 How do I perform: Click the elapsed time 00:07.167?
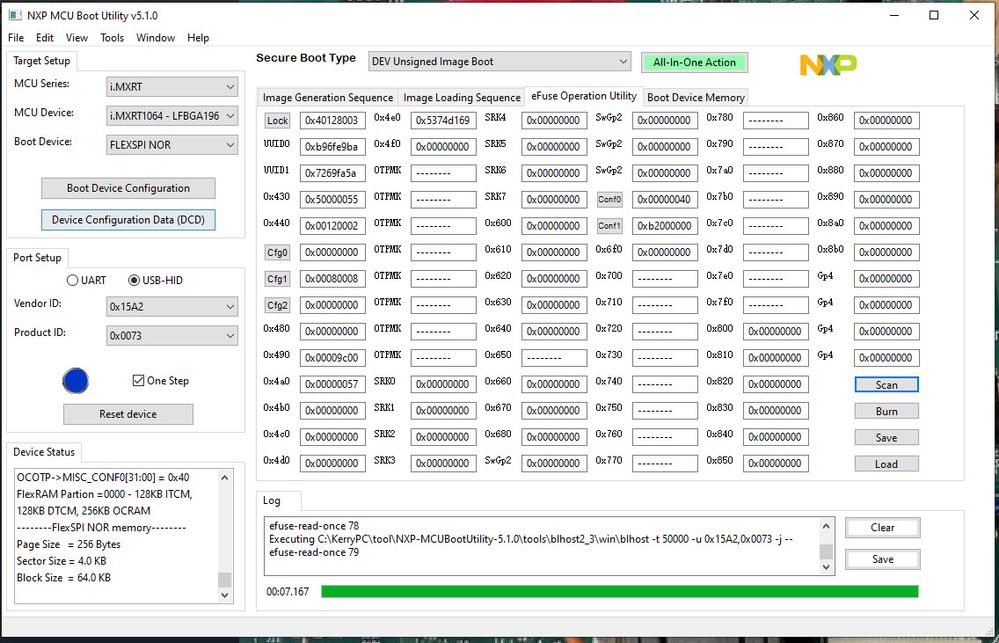(287, 592)
